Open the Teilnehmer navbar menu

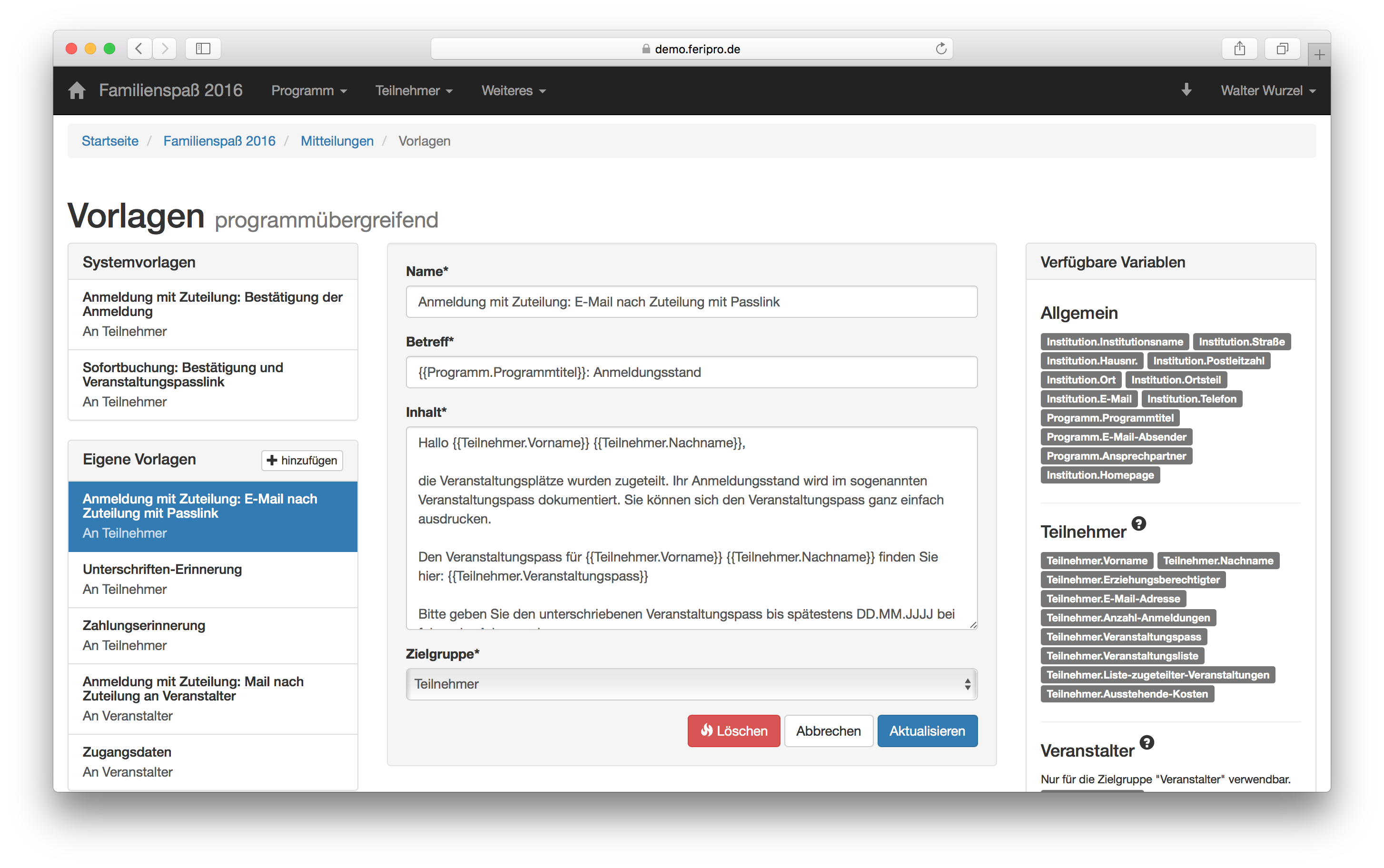click(x=413, y=91)
